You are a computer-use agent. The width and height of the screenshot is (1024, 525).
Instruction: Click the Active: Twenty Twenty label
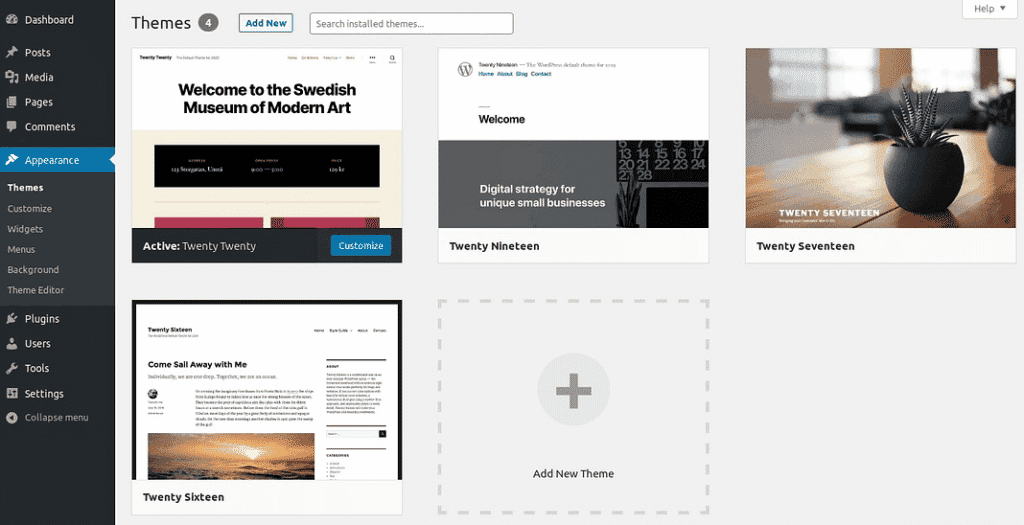[199, 246]
